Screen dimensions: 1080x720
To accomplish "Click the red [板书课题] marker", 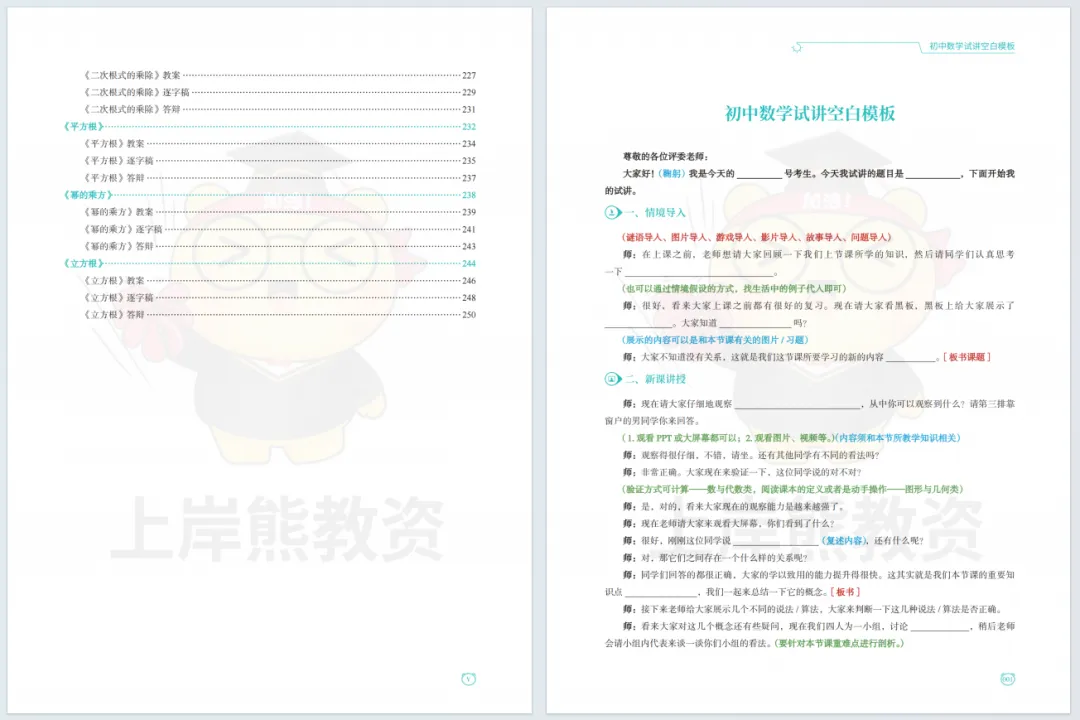I will pyautogui.click(x=966, y=357).
